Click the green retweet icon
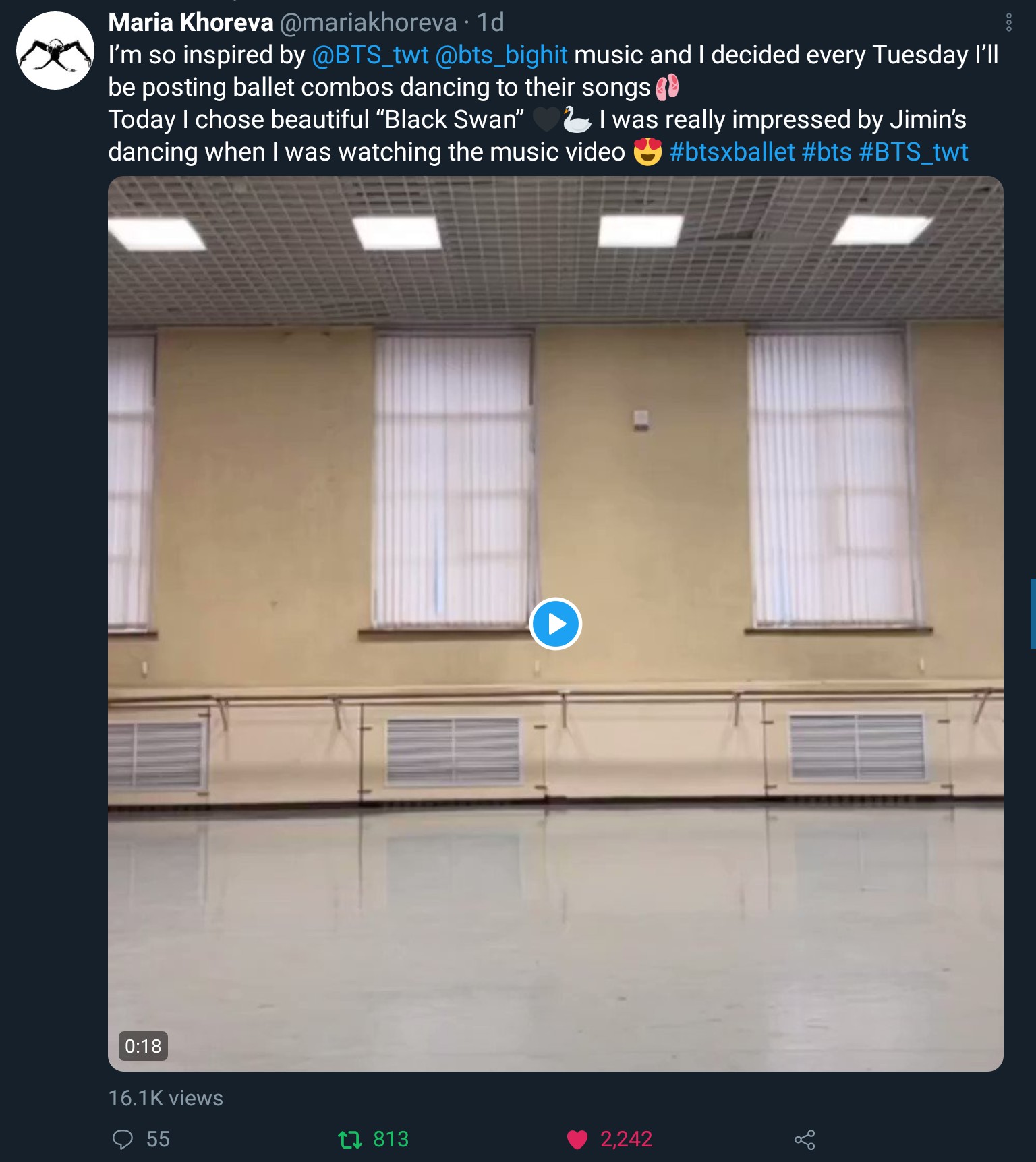Screen dimensions: 1036x1162 (x=349, y=1139)
